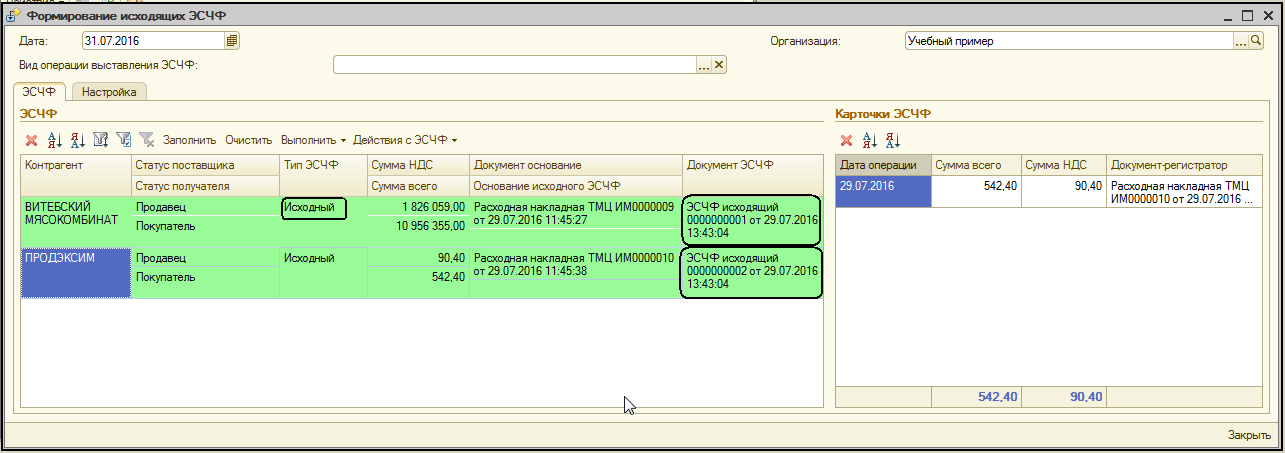Image resolution: width=1285 pixels, height=453 pixels.
Task: Delete row in Карточки ЭСЧФ panel
Action: pos(846,140)
